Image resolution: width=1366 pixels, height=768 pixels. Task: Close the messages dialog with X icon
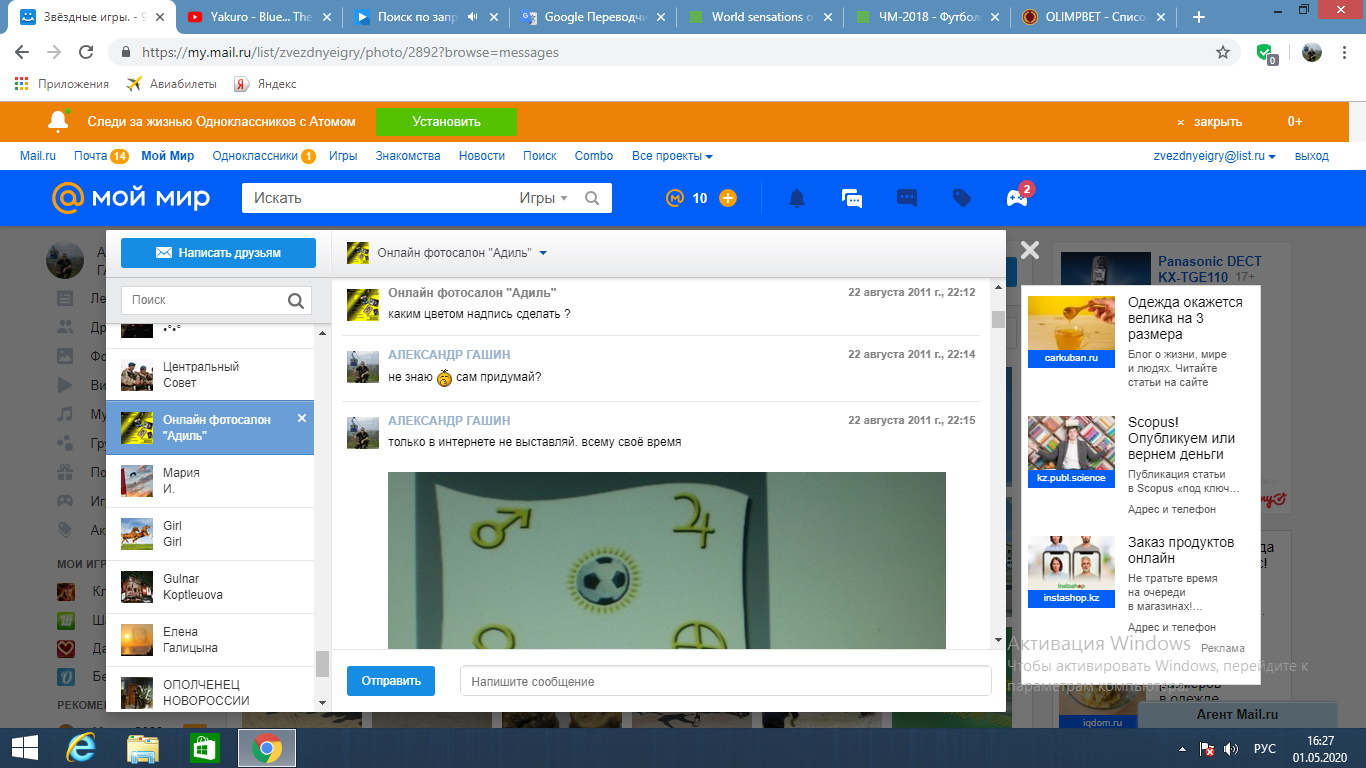point(1030,250)
